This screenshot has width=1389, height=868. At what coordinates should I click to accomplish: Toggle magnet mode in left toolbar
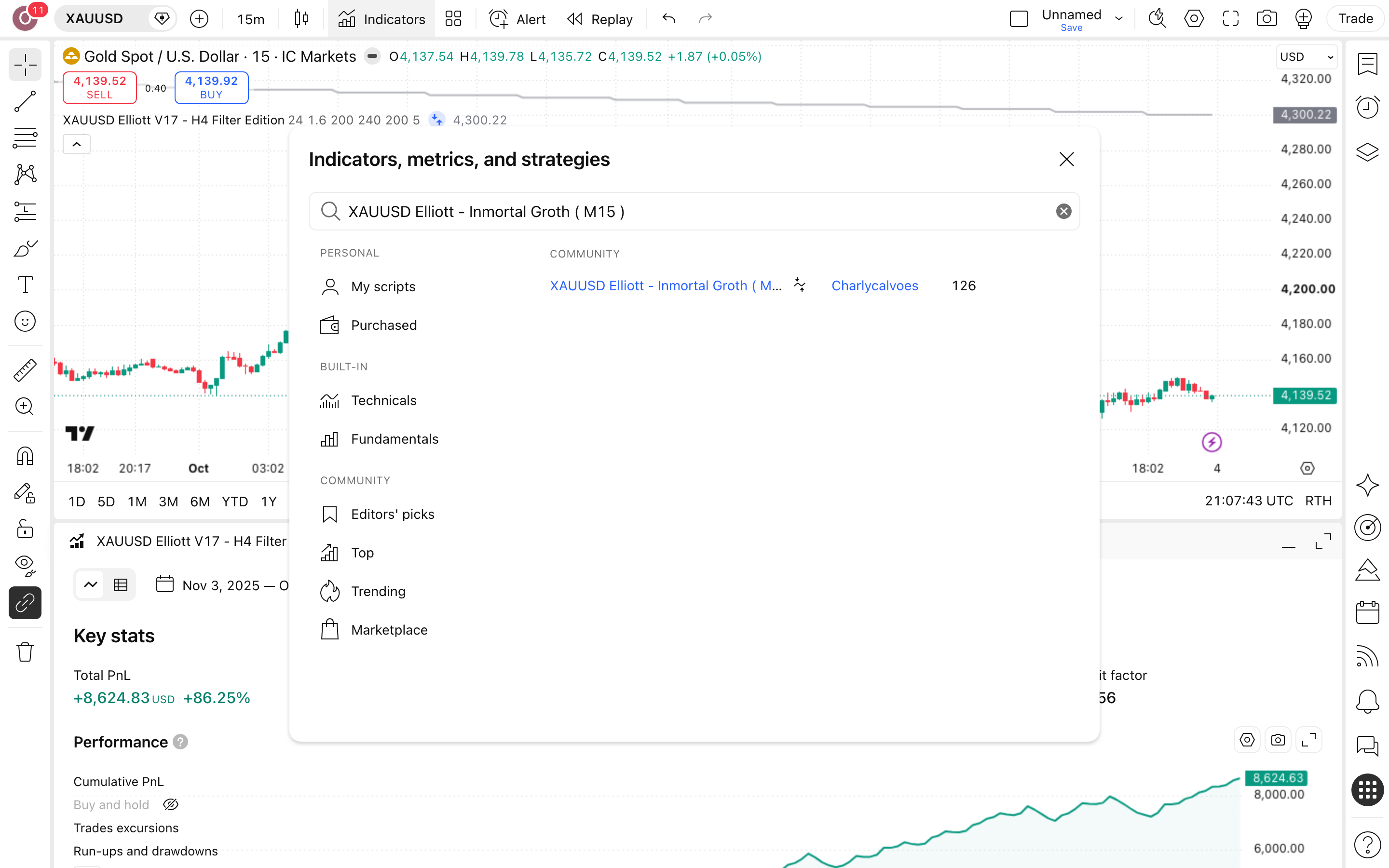click(x=25, y=456)
